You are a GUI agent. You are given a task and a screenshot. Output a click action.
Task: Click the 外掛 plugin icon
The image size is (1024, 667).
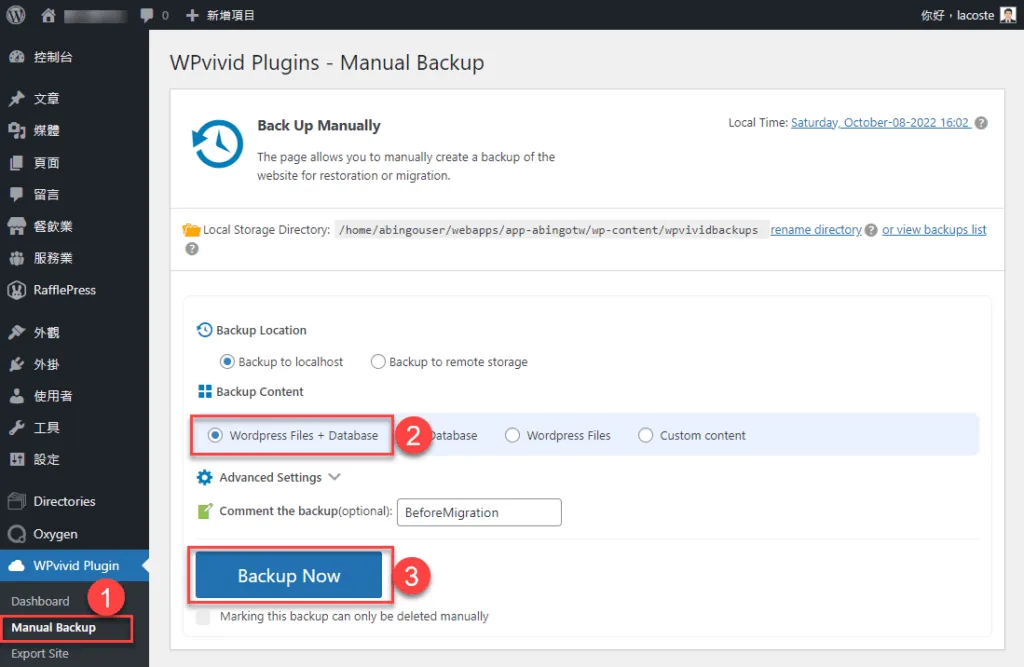(17, 364)
